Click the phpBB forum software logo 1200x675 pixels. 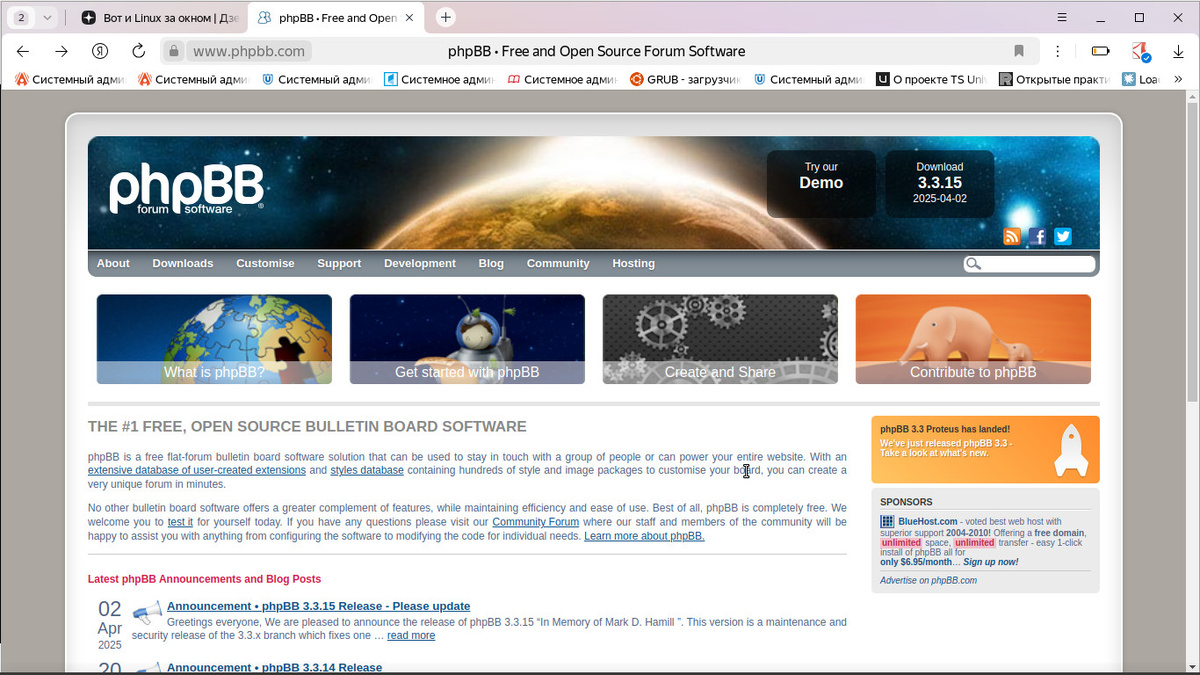click(186, 189)
